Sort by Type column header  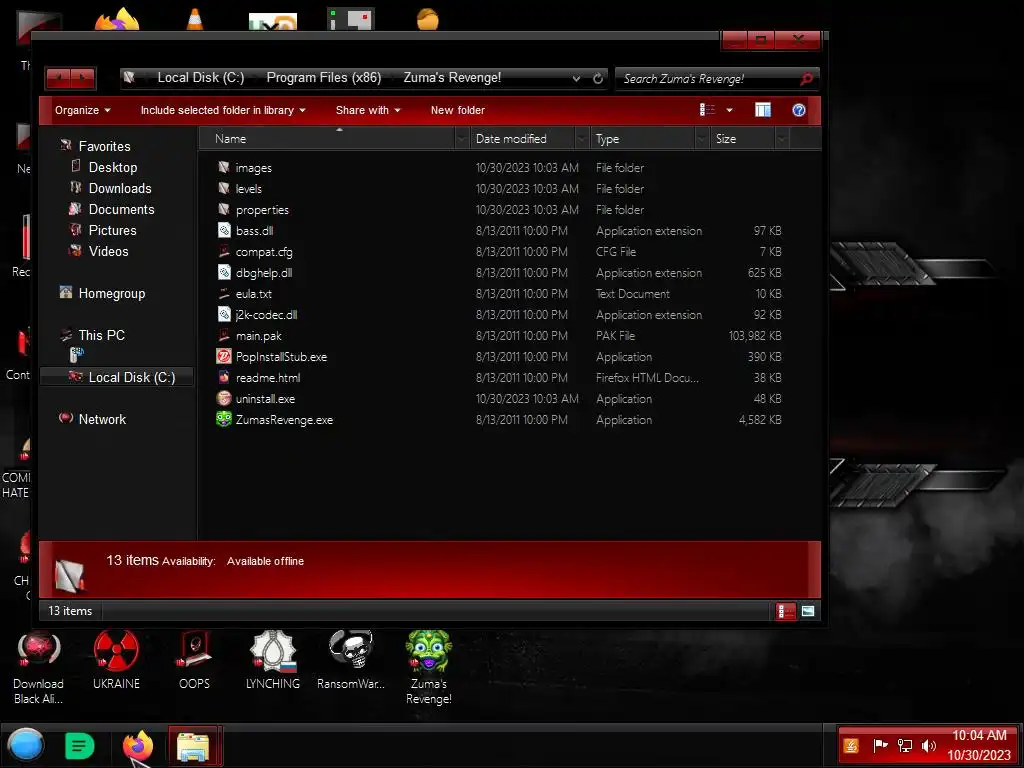643,138
